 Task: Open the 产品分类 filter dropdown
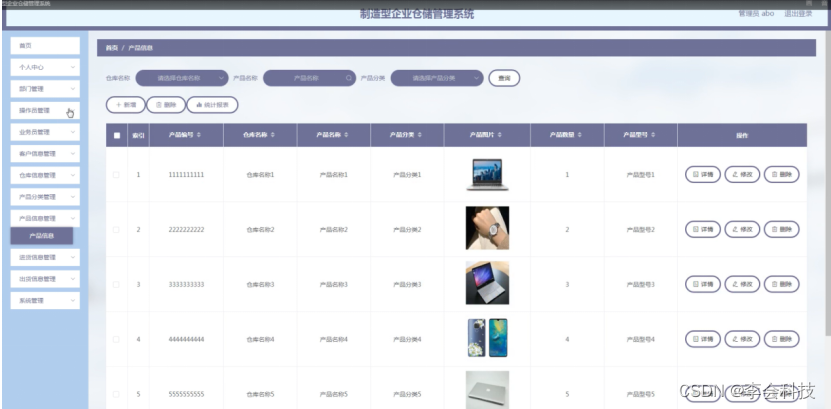click(437, 78)
